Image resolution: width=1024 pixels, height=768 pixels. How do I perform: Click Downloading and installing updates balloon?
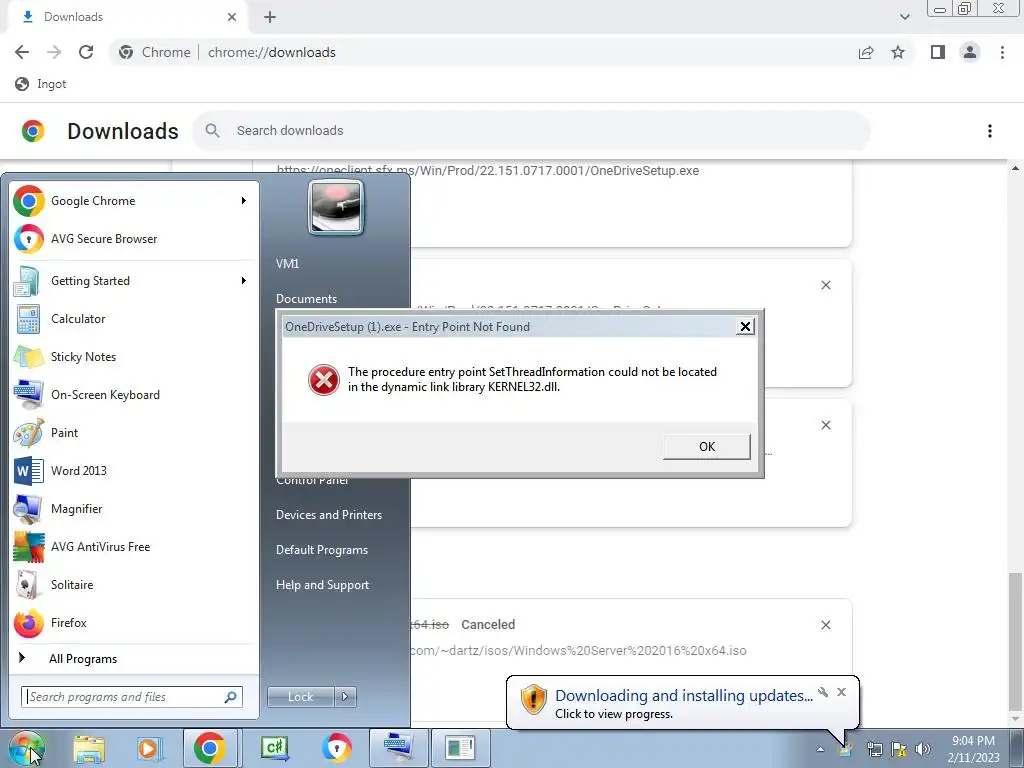click(683, 703)
